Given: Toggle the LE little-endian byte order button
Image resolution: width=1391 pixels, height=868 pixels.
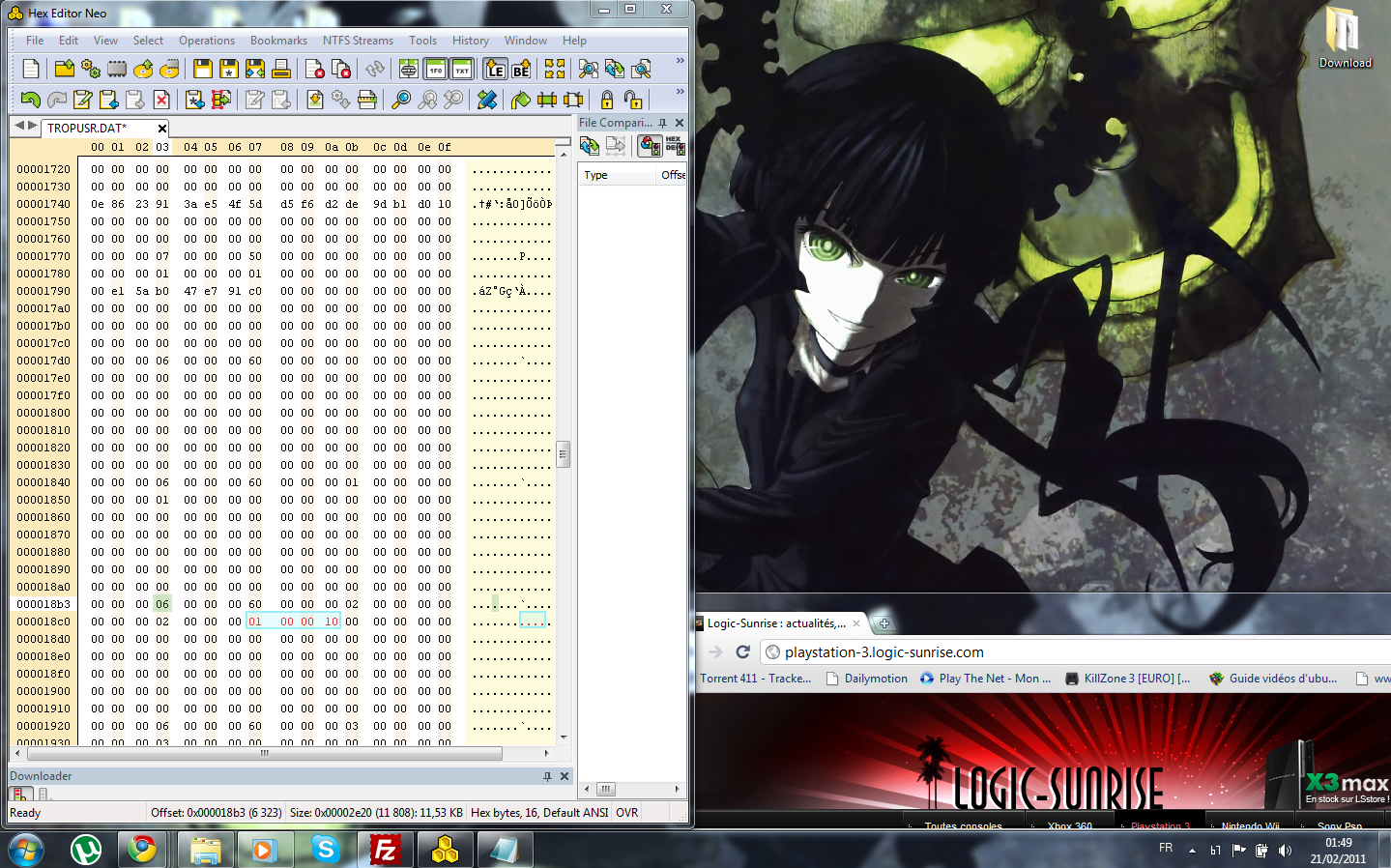Looking at the screenshot, I should [x=496, y=69].
